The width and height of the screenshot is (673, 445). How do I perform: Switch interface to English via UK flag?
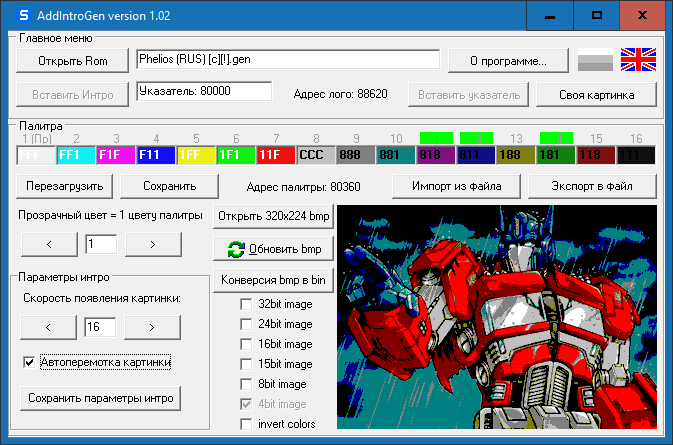click(638, 60)
